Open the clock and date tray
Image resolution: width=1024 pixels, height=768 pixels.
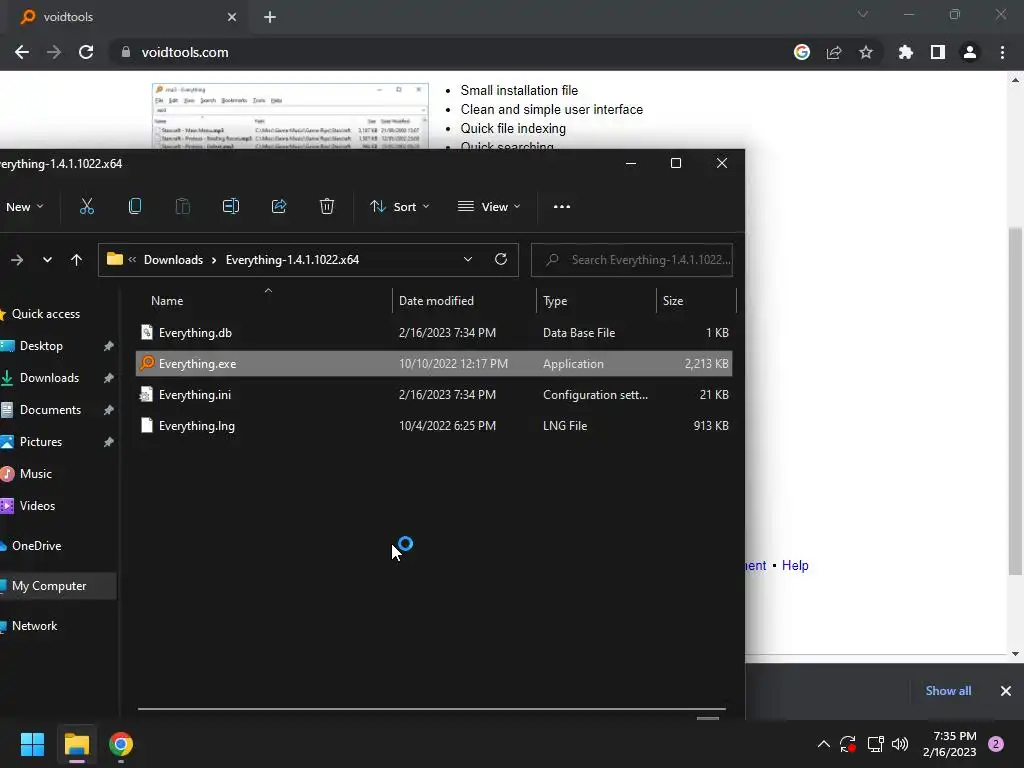click(949, 744)
